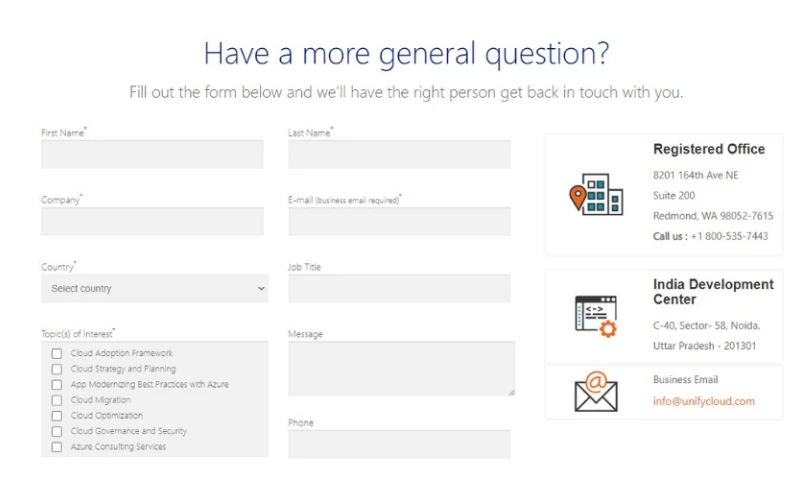The image size is (800, 480).
Task: Select the business E-mail input field
Action: (x=399, y=221)
